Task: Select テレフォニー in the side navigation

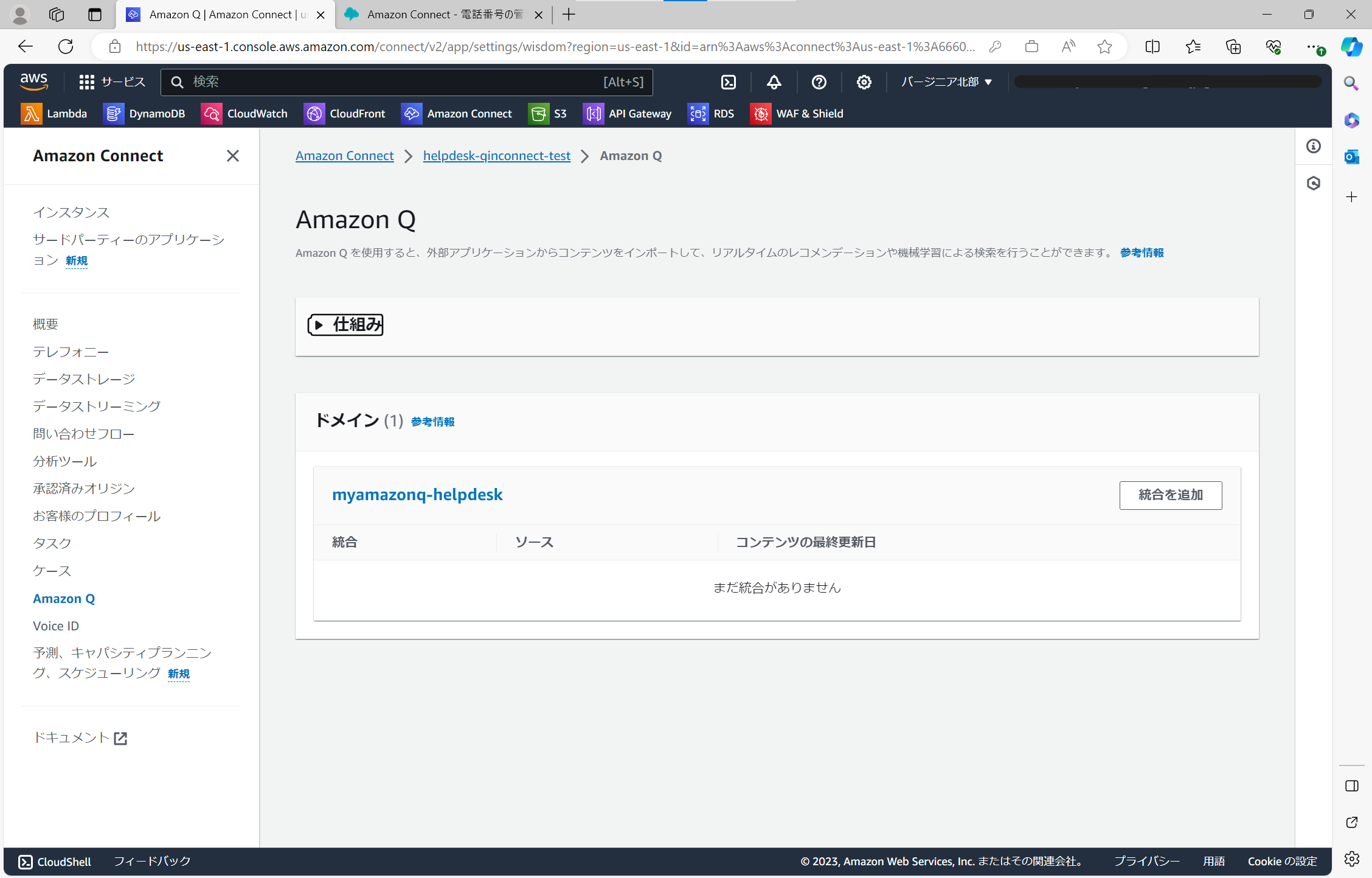Action: (71, 352)
